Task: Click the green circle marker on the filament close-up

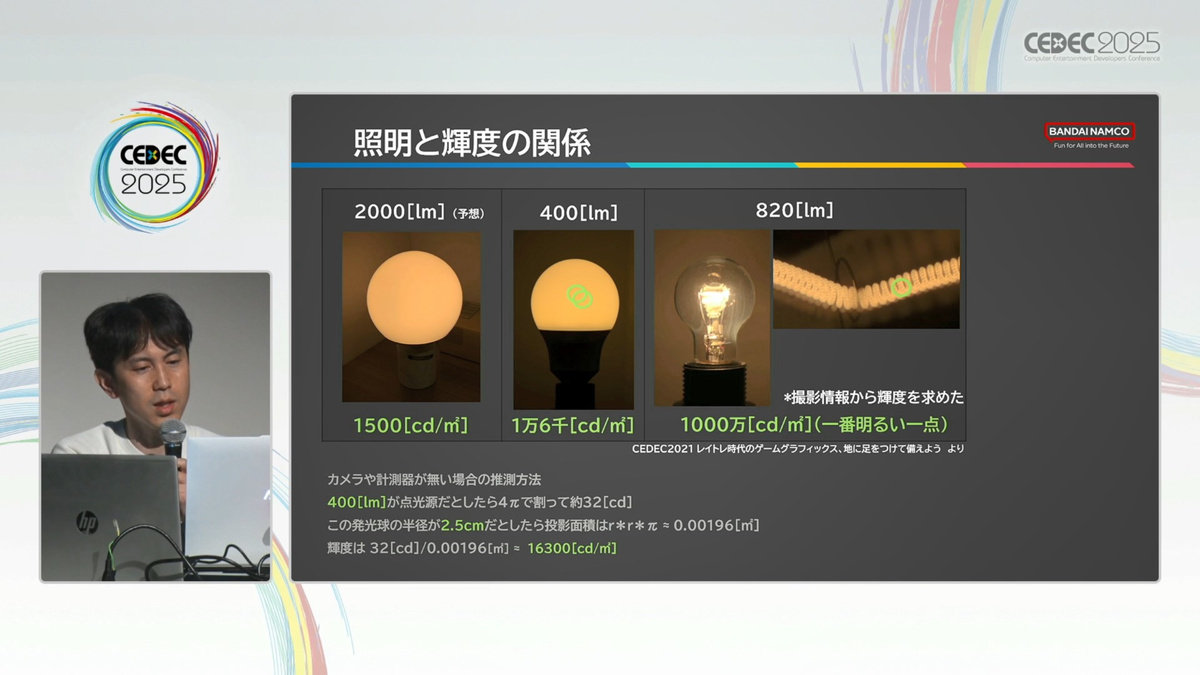Action: tap(901, 288)
